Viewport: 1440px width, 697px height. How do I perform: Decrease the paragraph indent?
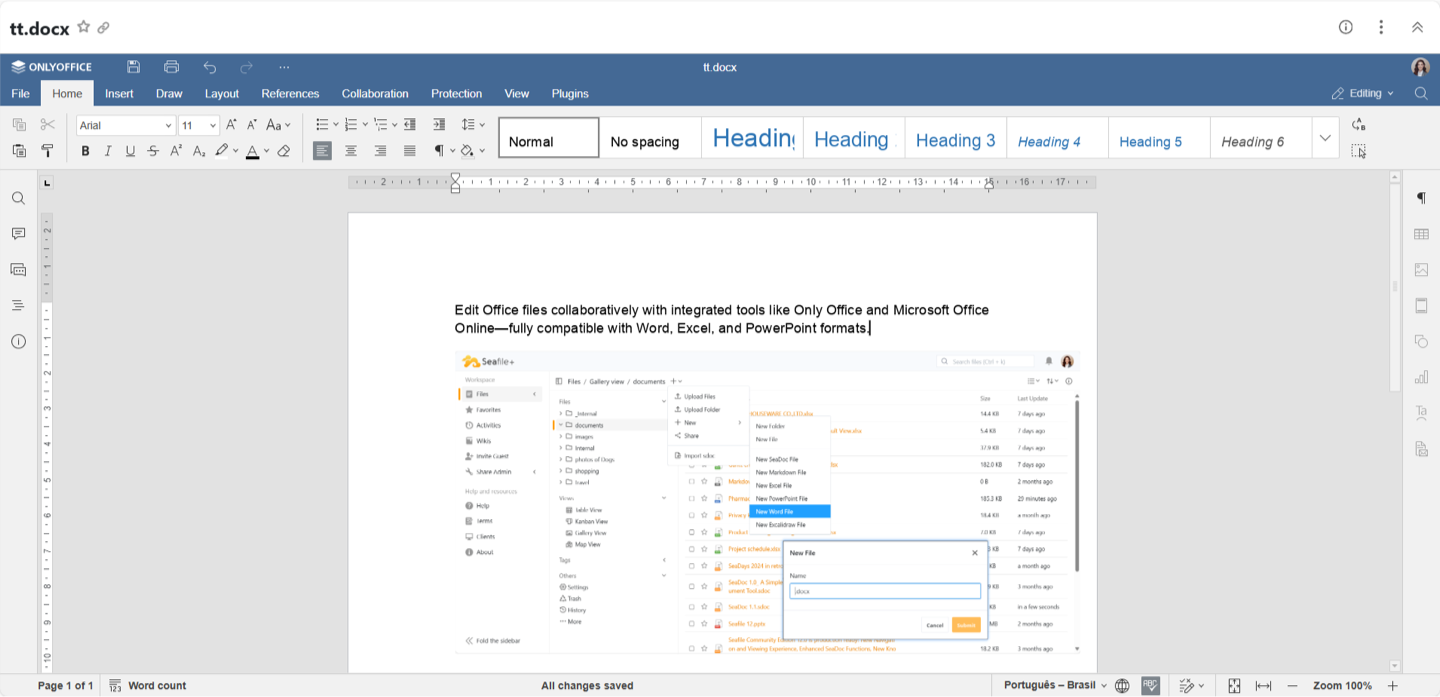coord(410,125)
